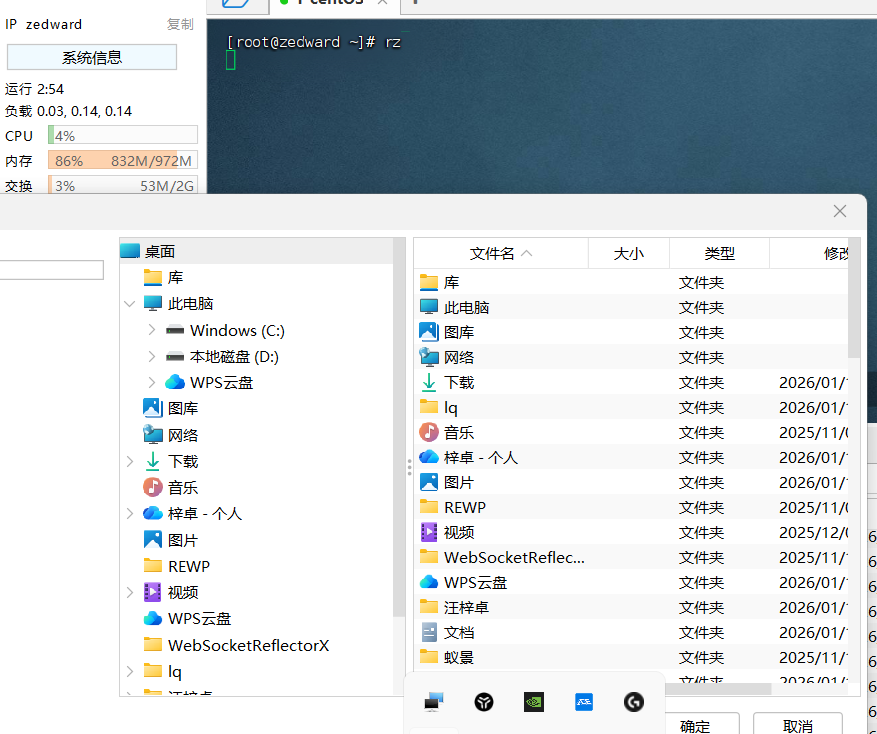Click the 复制 copy IP link
This screenshot has height=734, width=877.
pos(180,24)
